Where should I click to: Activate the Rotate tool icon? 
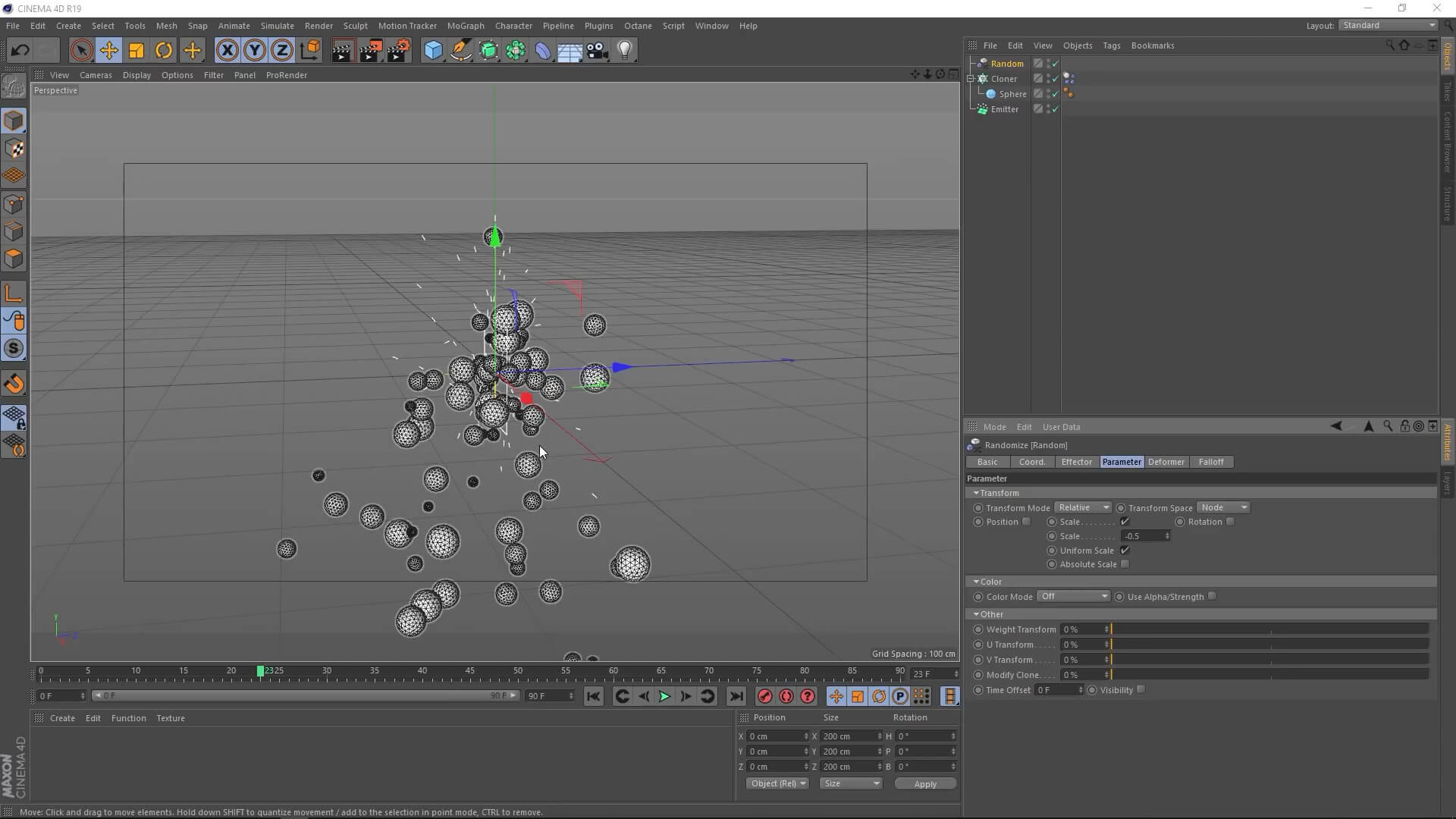(x=164, y=51)
